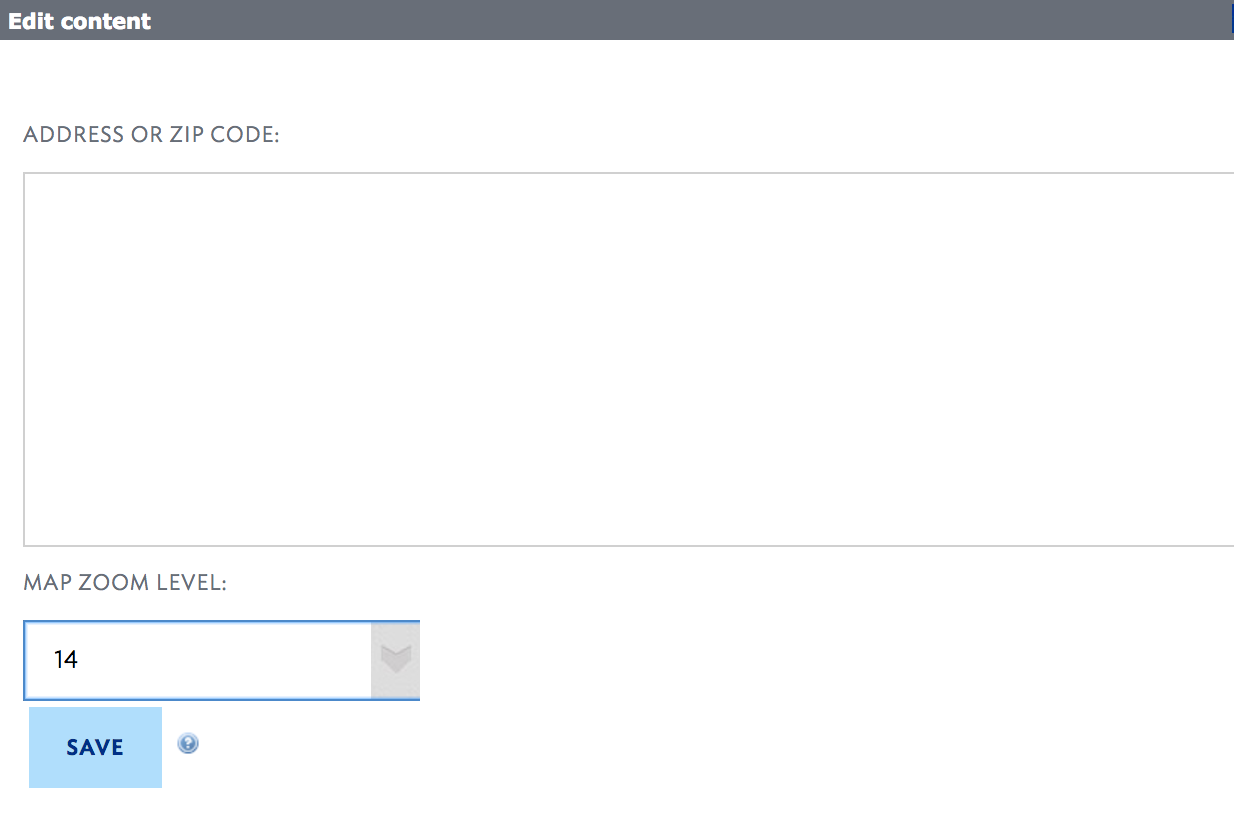Click the Edit content heading text
Image resolution: width=1234 pixels, height=813 pixels.
click(x=80, y=21)
